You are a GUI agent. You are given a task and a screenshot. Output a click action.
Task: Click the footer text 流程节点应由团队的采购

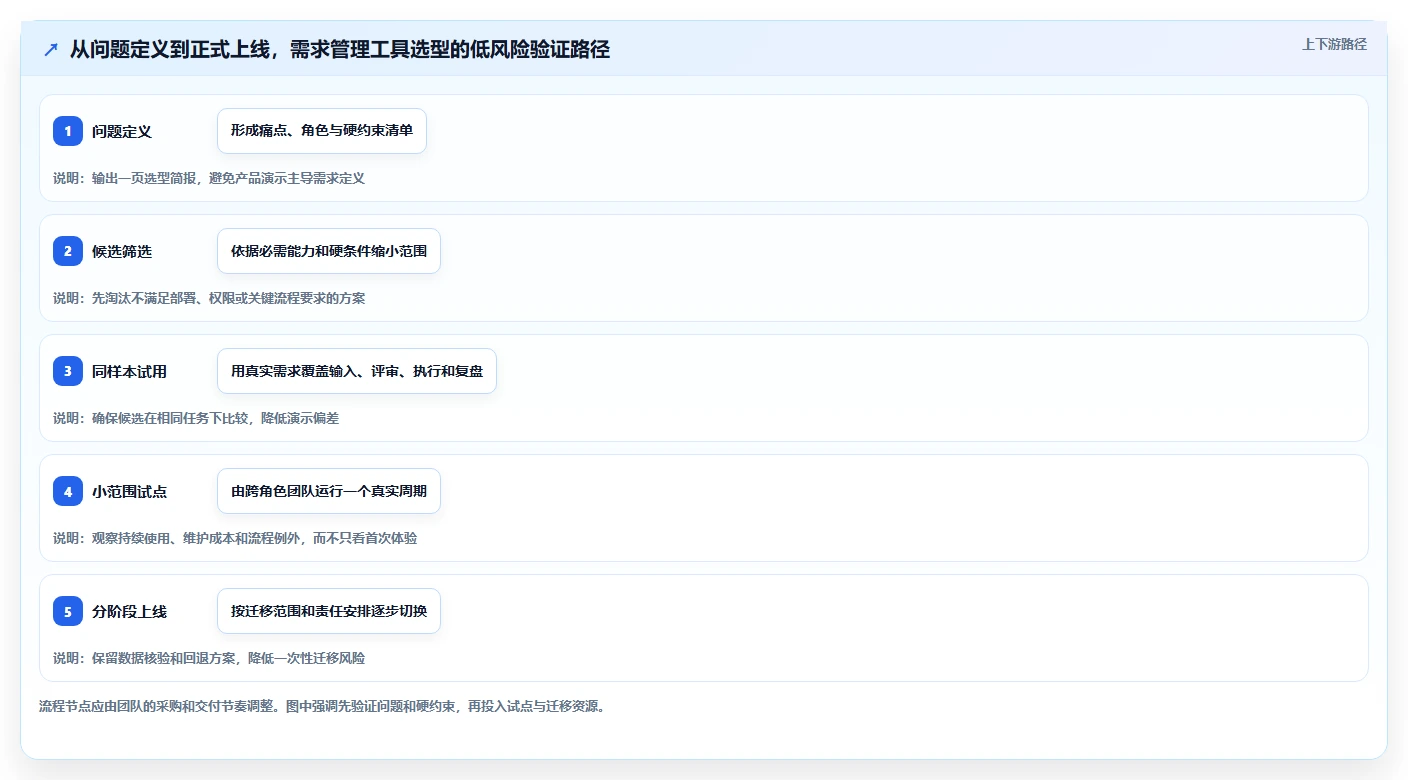(322, 706)
